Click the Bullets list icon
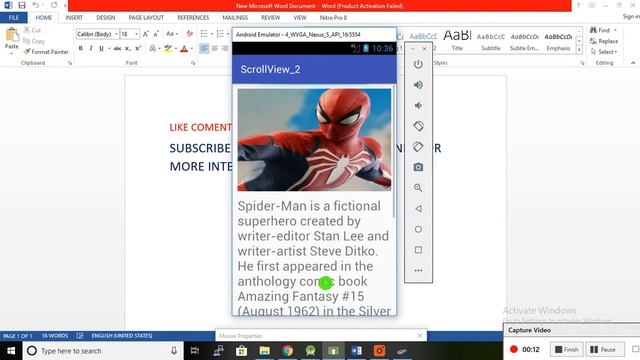Image resolution: width=640 pixels, height=360 pixels. (x=204, y=34)
